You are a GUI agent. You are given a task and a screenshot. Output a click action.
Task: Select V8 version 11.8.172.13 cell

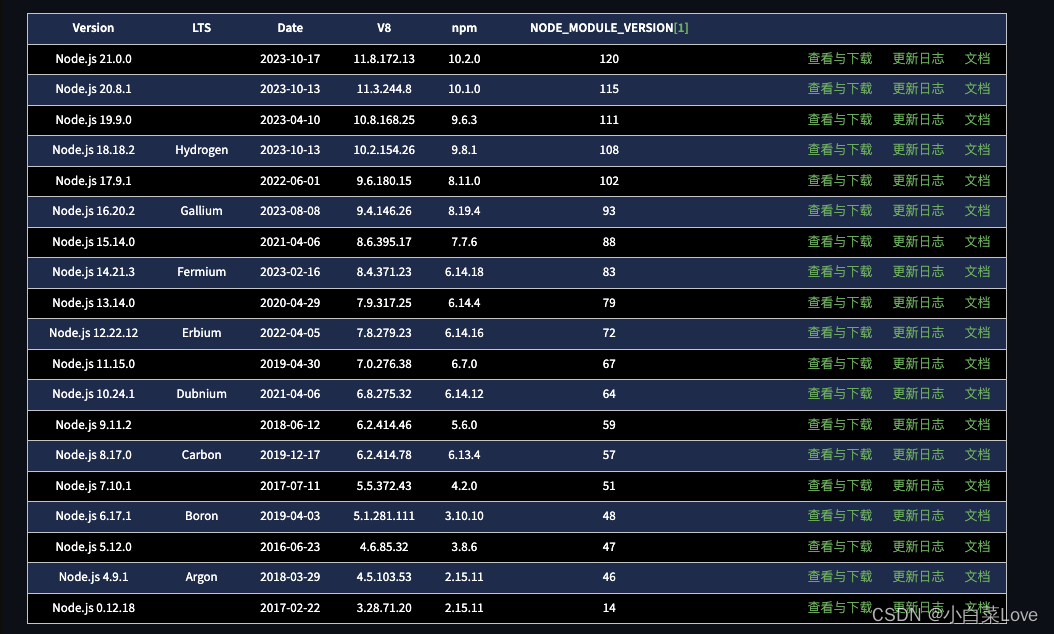[384, 58]
